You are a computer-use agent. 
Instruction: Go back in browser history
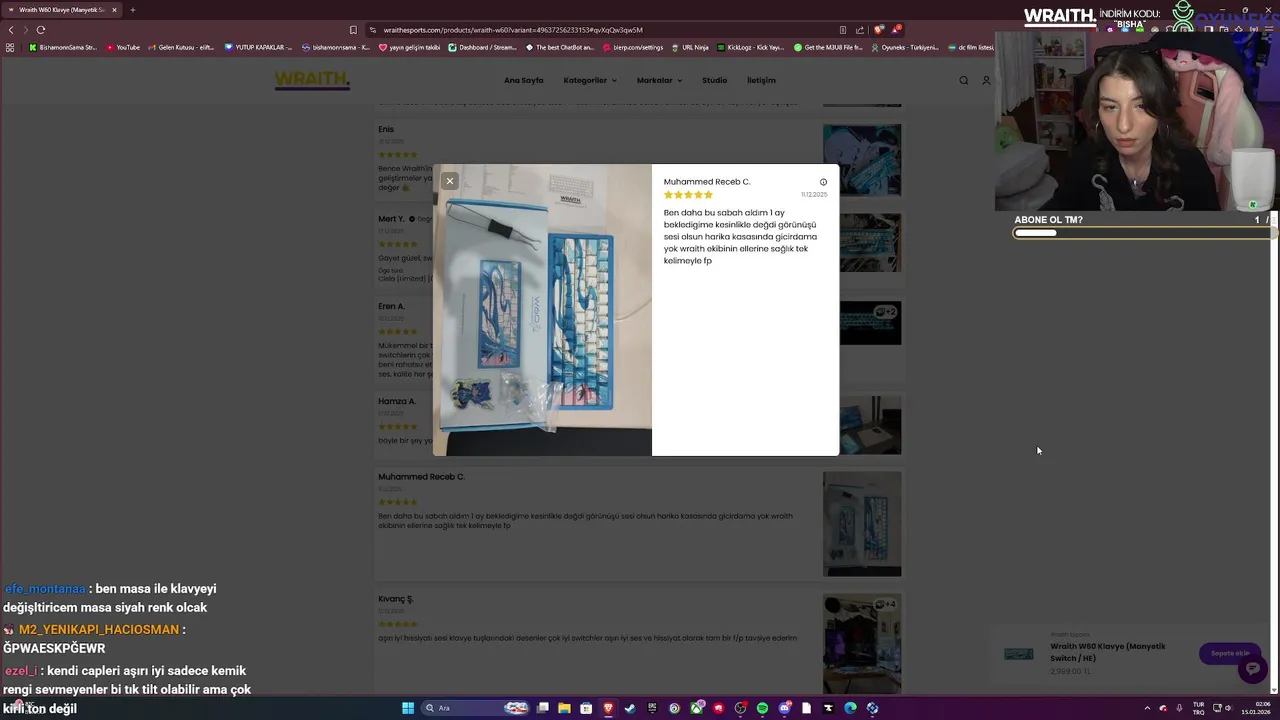point(11,30)
